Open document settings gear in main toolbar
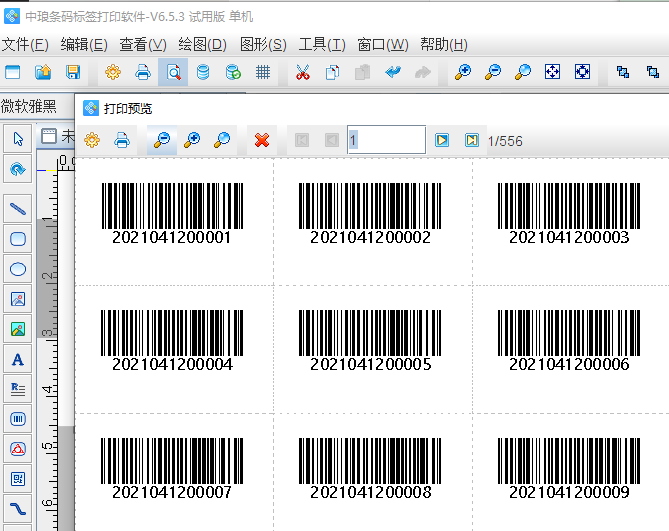 tap(113, 72)
